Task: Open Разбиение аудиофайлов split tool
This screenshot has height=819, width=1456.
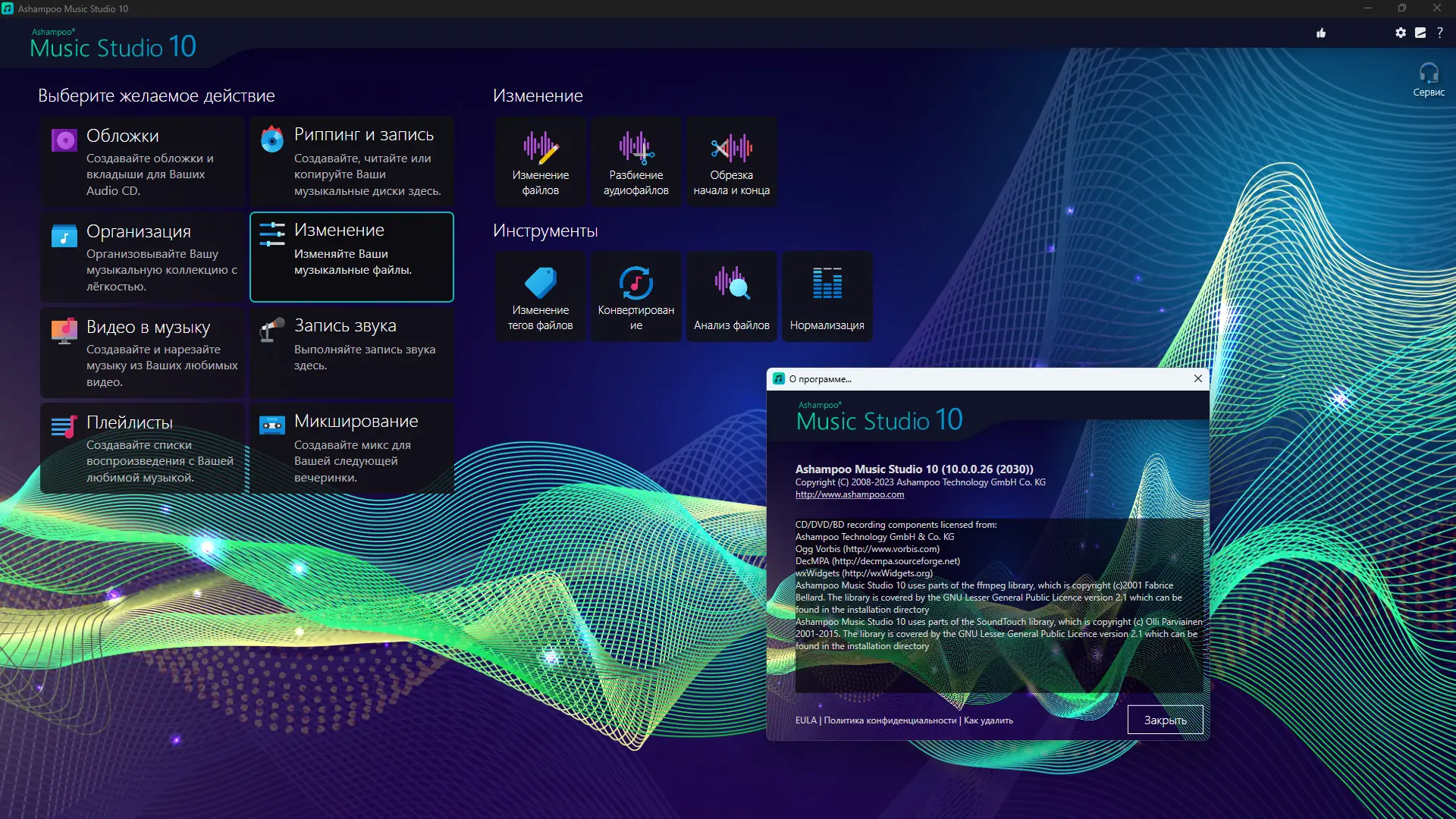Action: pyautogui.click(x=635, y=162)
